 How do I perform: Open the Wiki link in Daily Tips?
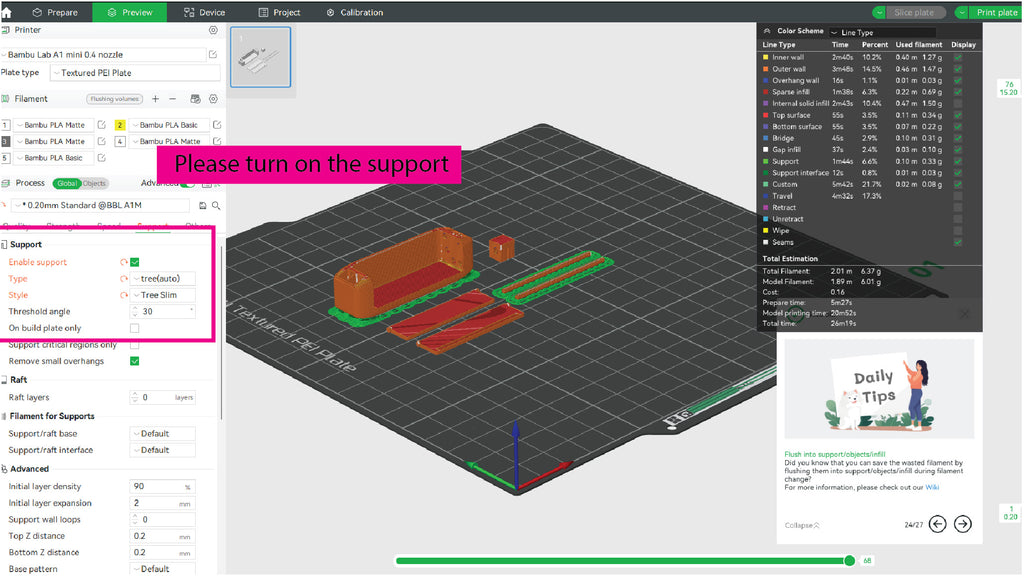pos(932,487)
